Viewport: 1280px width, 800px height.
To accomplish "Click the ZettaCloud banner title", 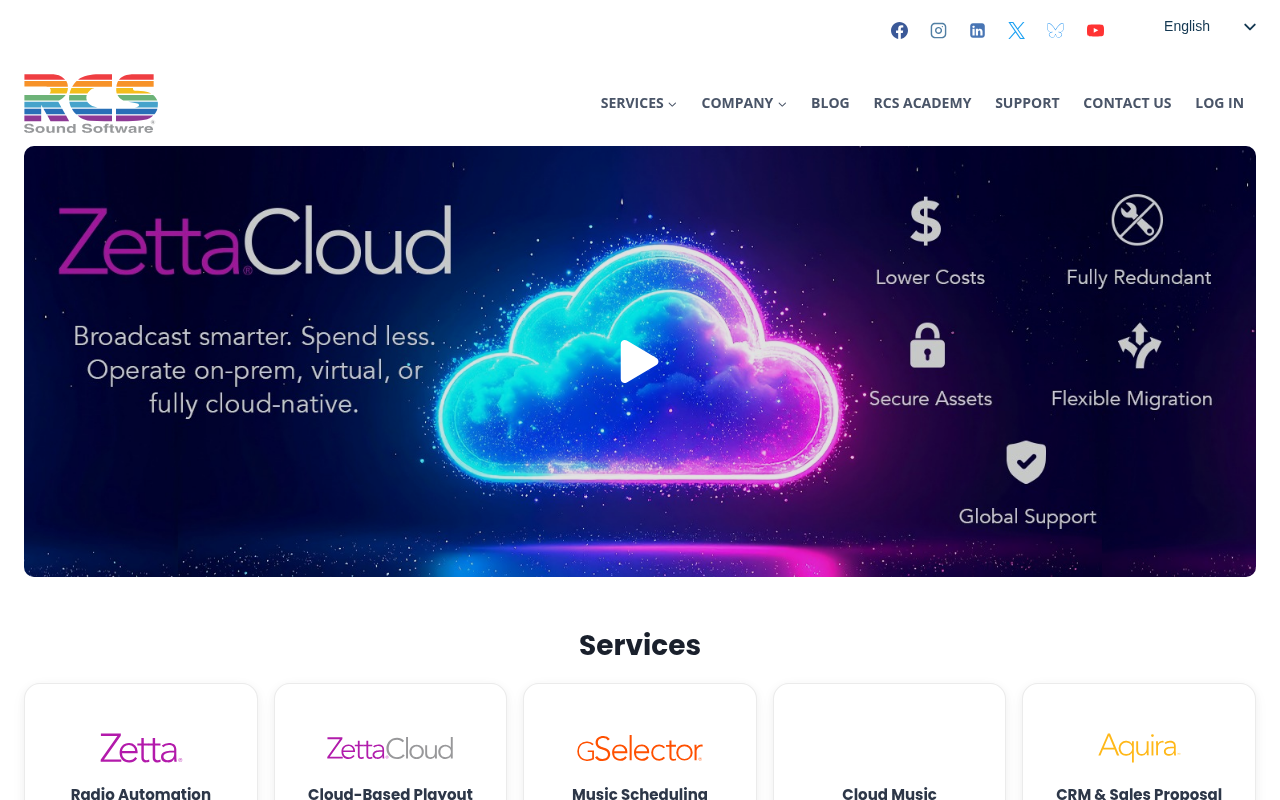I will (x=254, y=240).
